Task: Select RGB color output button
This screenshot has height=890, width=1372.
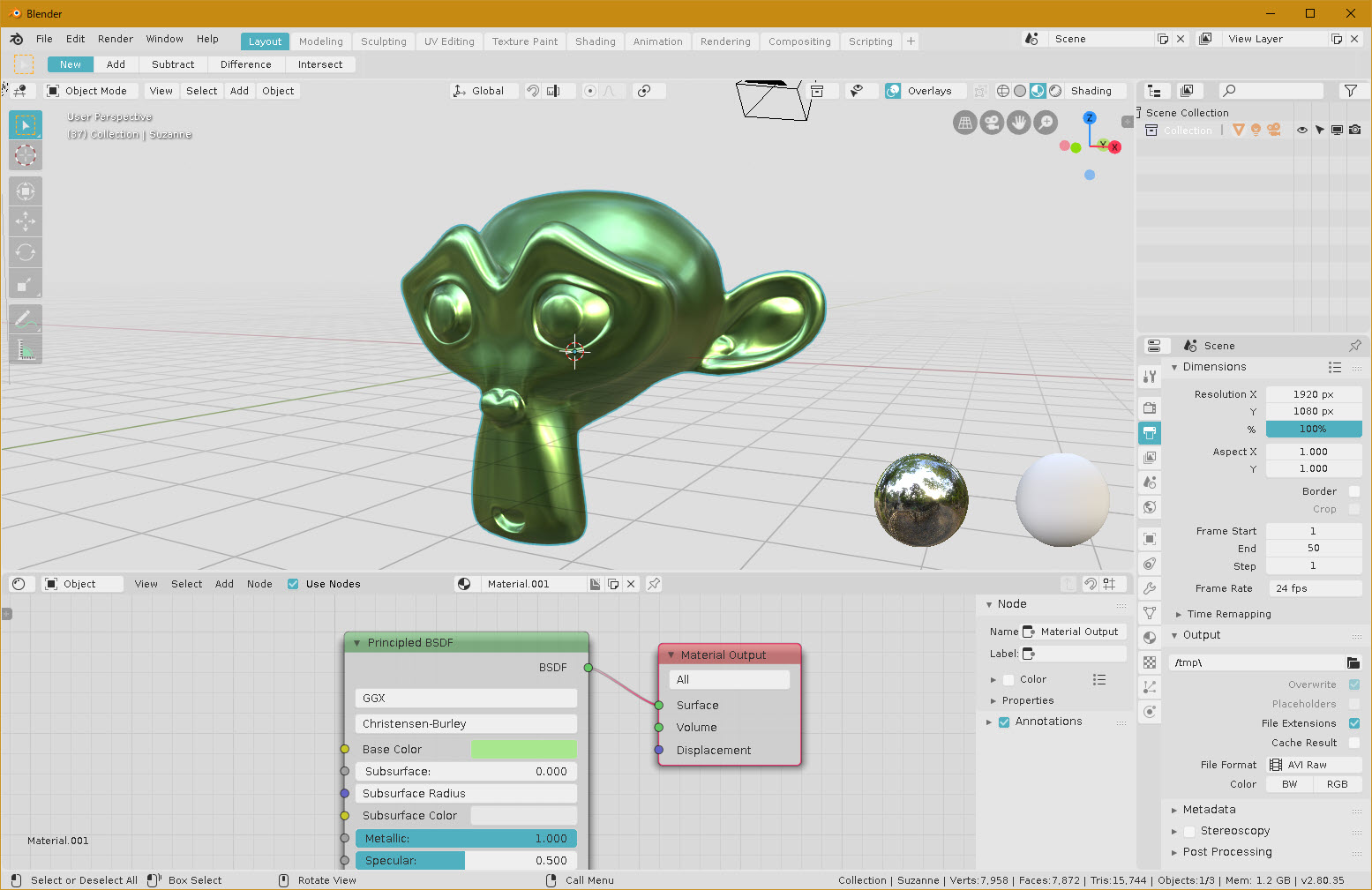Action: [1338, 784]
